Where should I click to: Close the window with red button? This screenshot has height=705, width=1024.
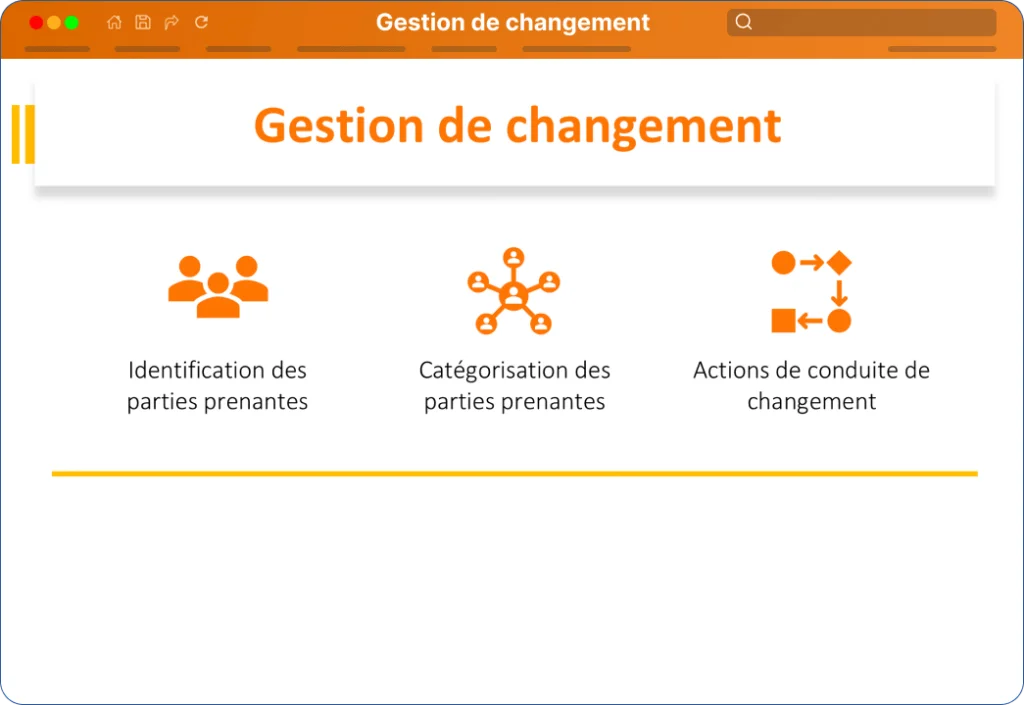coord(36,23)
